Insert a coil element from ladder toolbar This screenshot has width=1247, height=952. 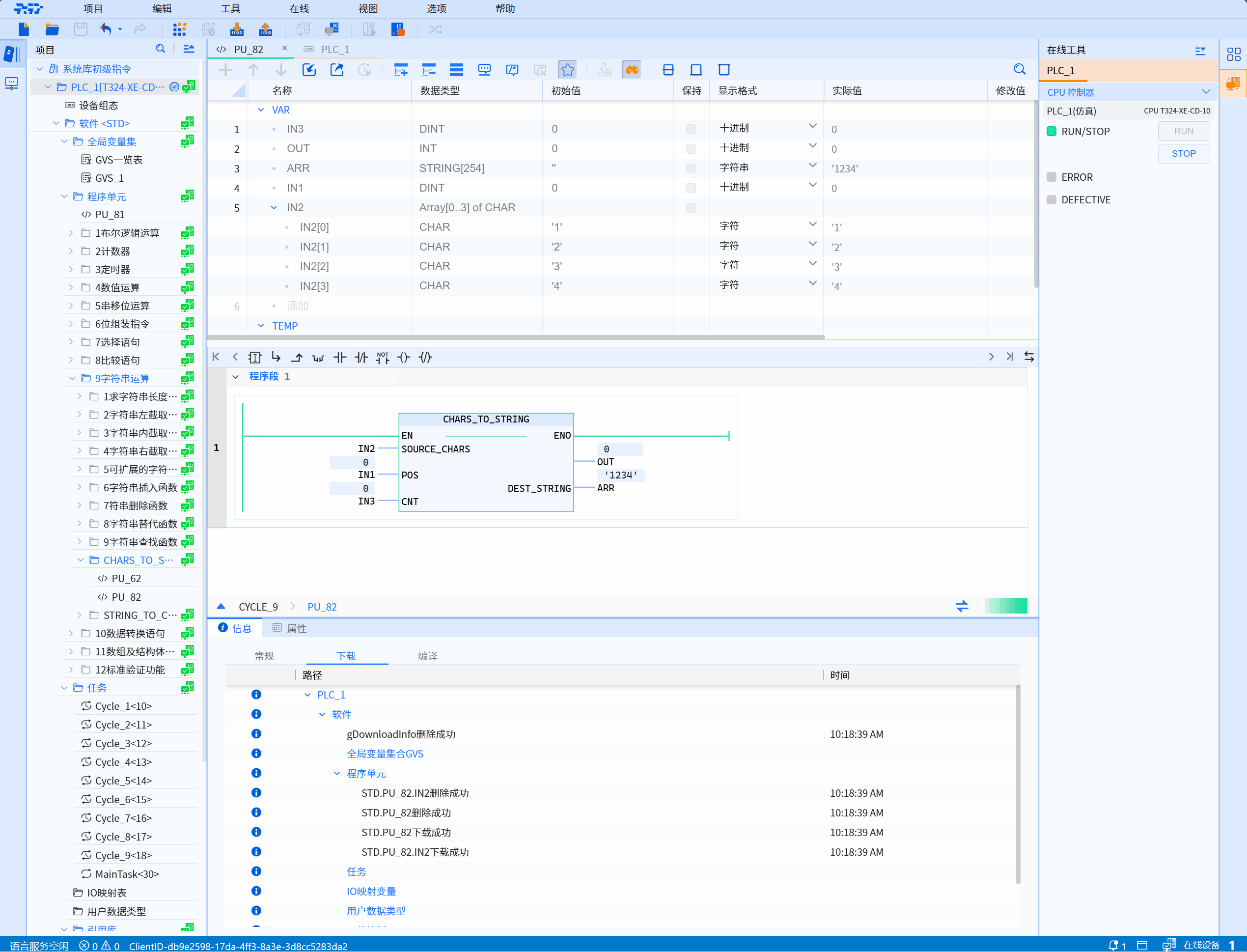click(403, 358)
